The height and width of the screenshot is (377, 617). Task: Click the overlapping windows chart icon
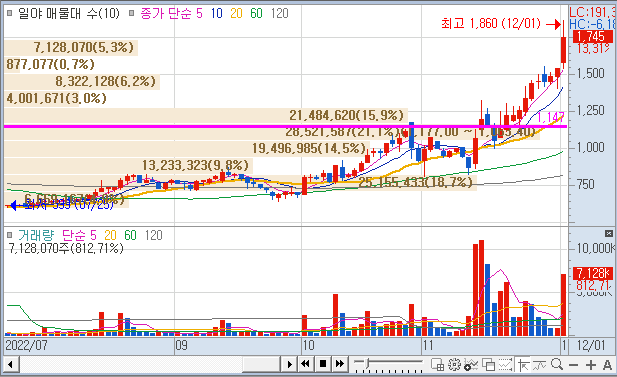click(x=488, y=365)
